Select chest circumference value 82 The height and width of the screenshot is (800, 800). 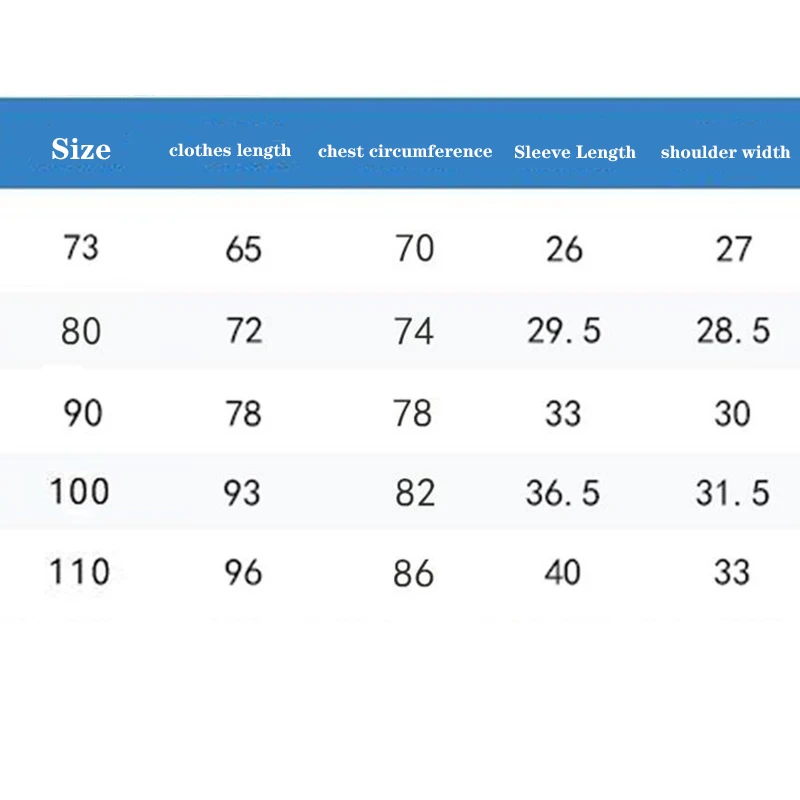coord(414,492)
